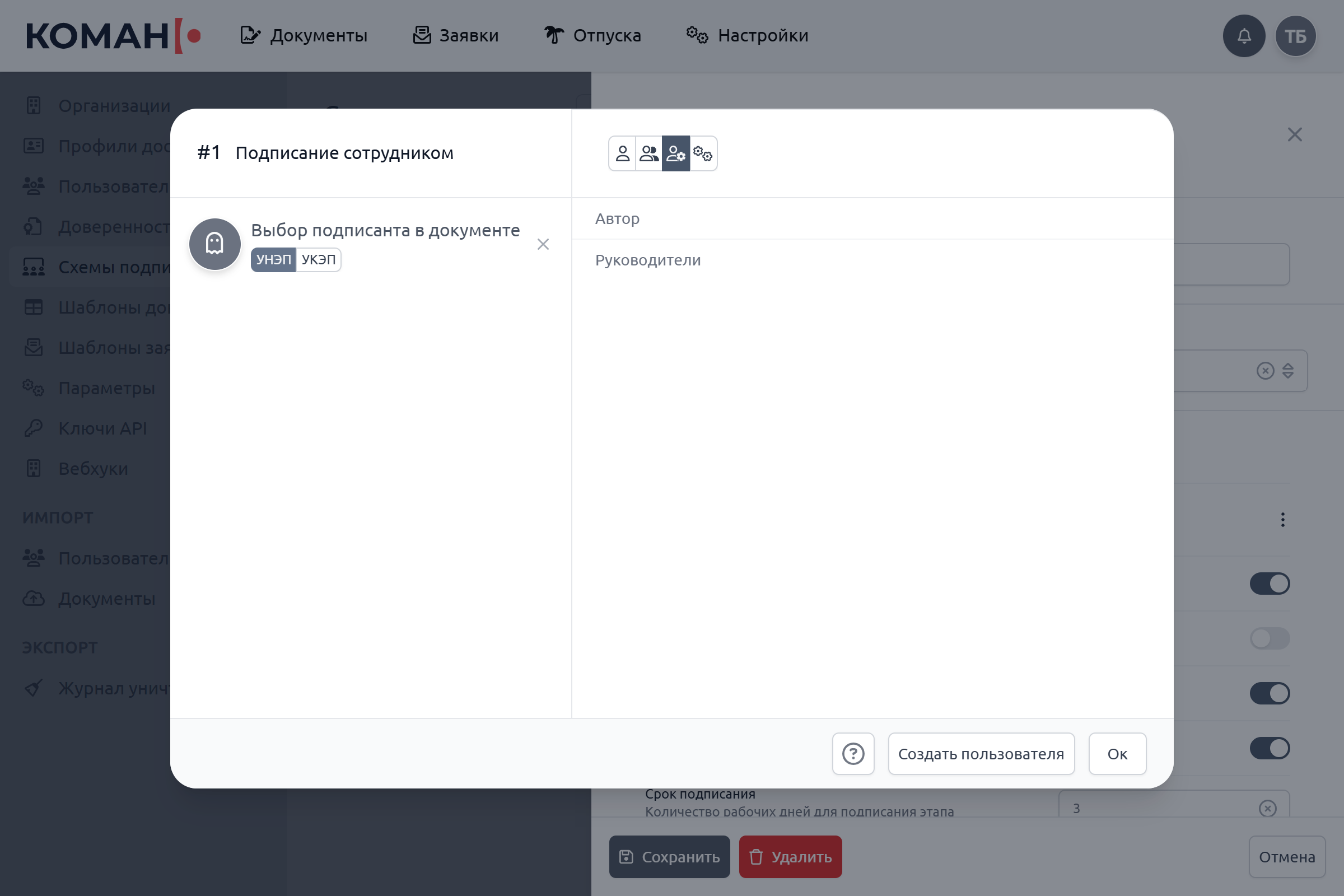Clear the background dropdown with circled X
Image resolution: width=1344 pixels, height=896 pixels.
[x=1265, y=371]
